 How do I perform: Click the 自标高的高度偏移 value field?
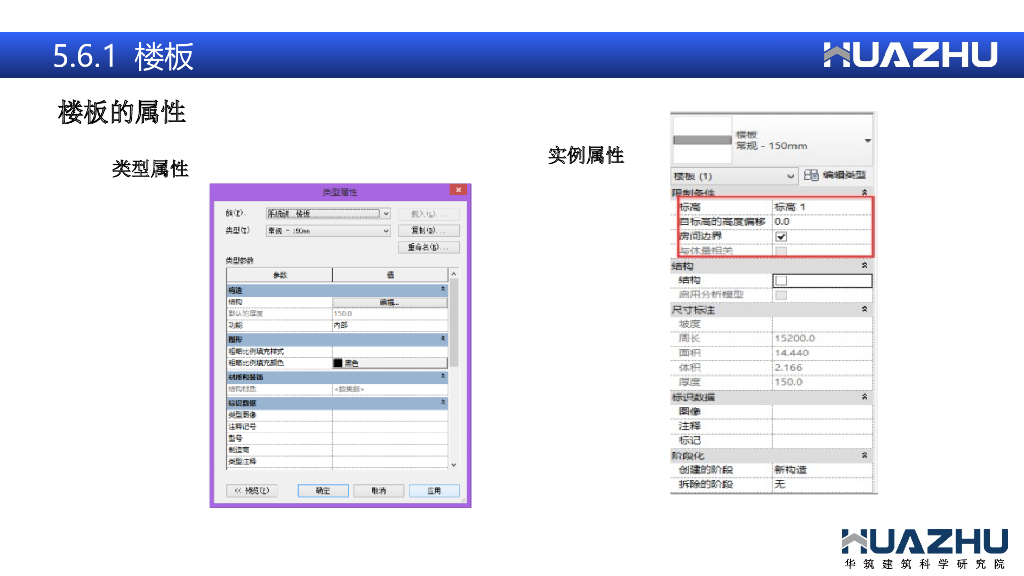820,221
